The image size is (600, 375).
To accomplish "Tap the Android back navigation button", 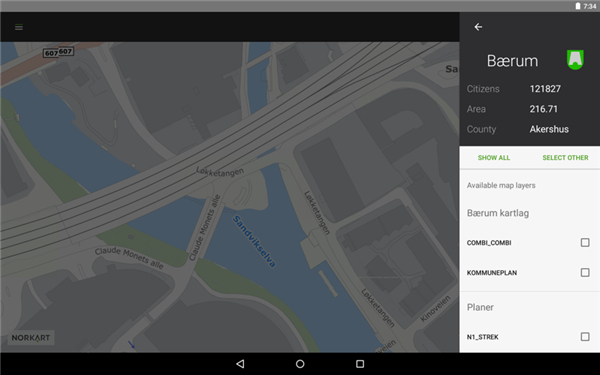I will [240, 364].
